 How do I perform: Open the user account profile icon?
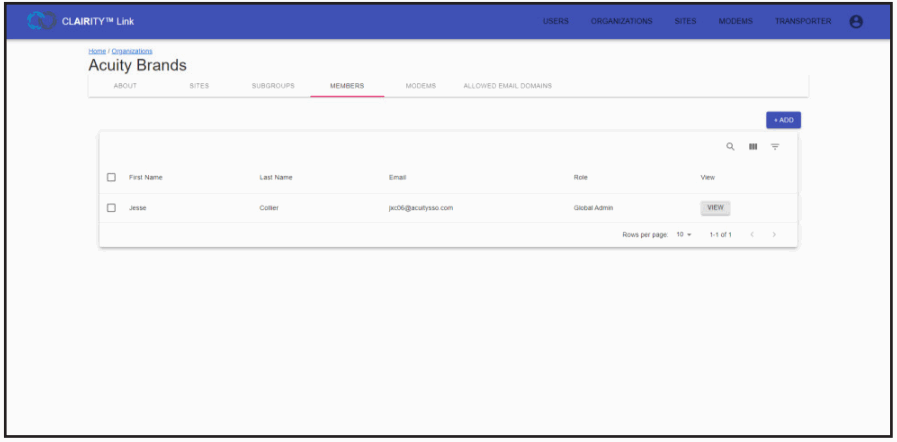pos(856,22)
